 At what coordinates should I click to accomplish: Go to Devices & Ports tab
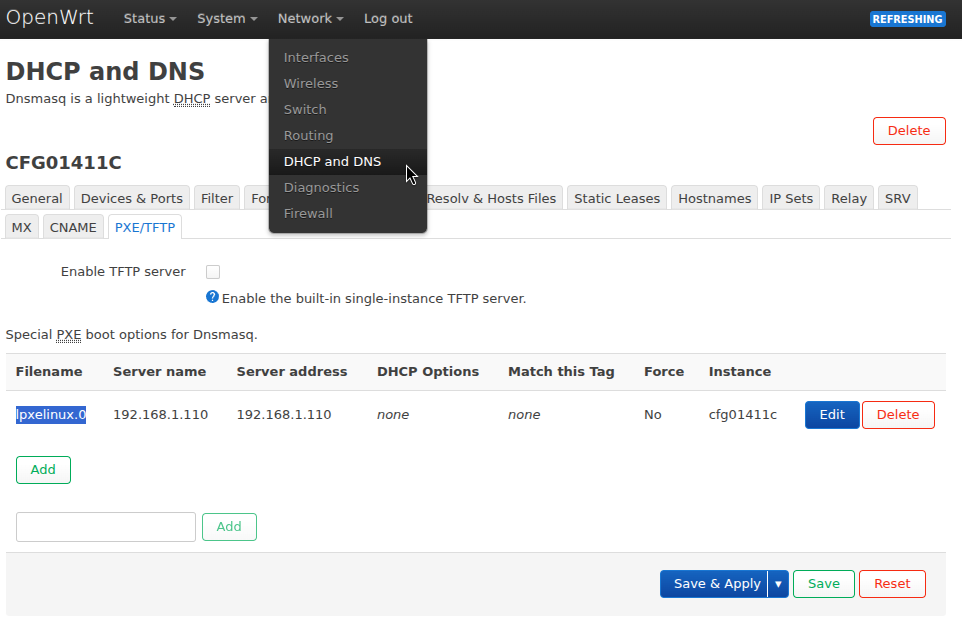click(x=131, y=198)
